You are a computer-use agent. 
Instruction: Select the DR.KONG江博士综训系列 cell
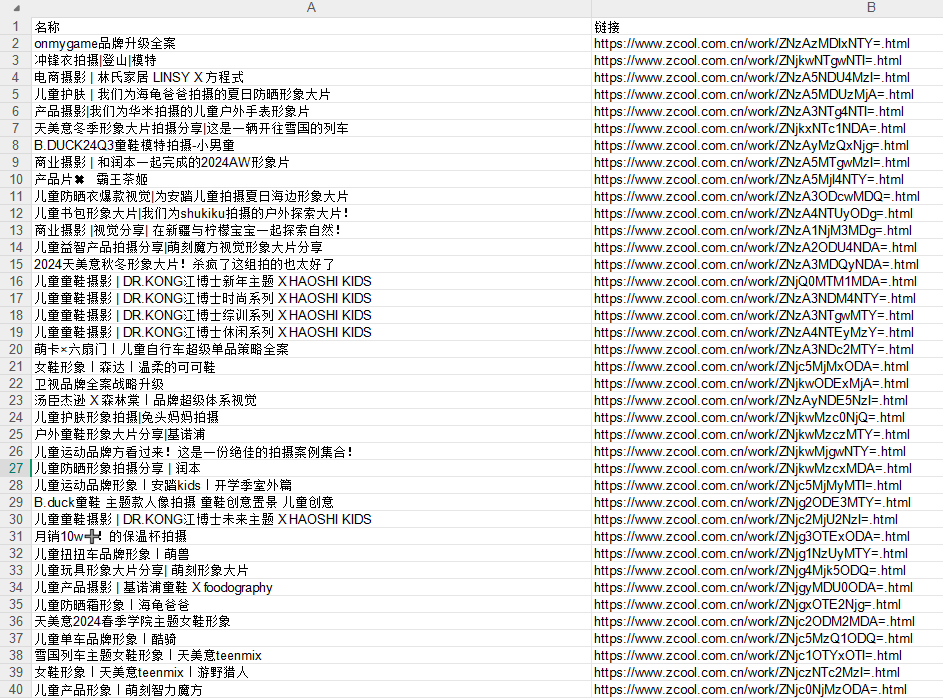[x=311, y=315]
